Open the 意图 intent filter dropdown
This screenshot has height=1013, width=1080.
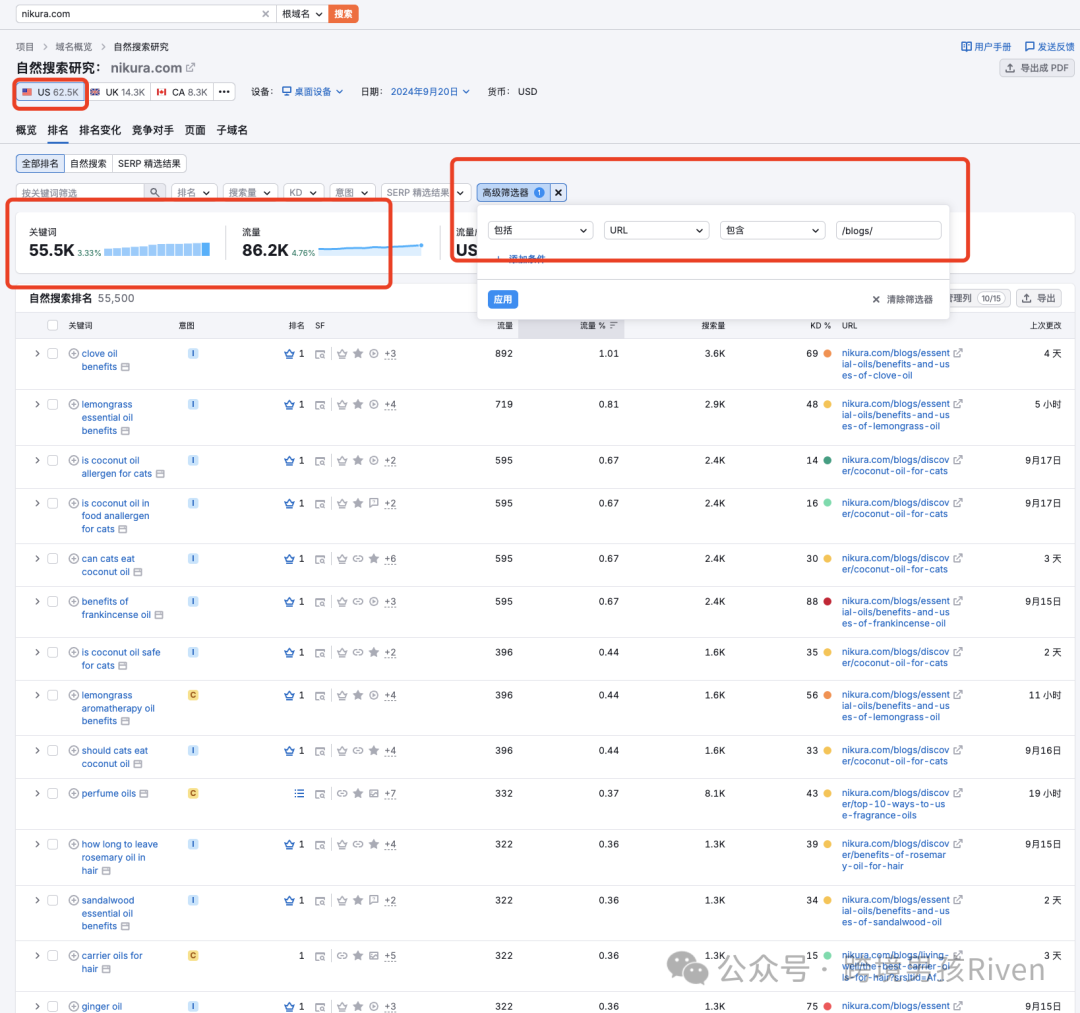point(351,193)
